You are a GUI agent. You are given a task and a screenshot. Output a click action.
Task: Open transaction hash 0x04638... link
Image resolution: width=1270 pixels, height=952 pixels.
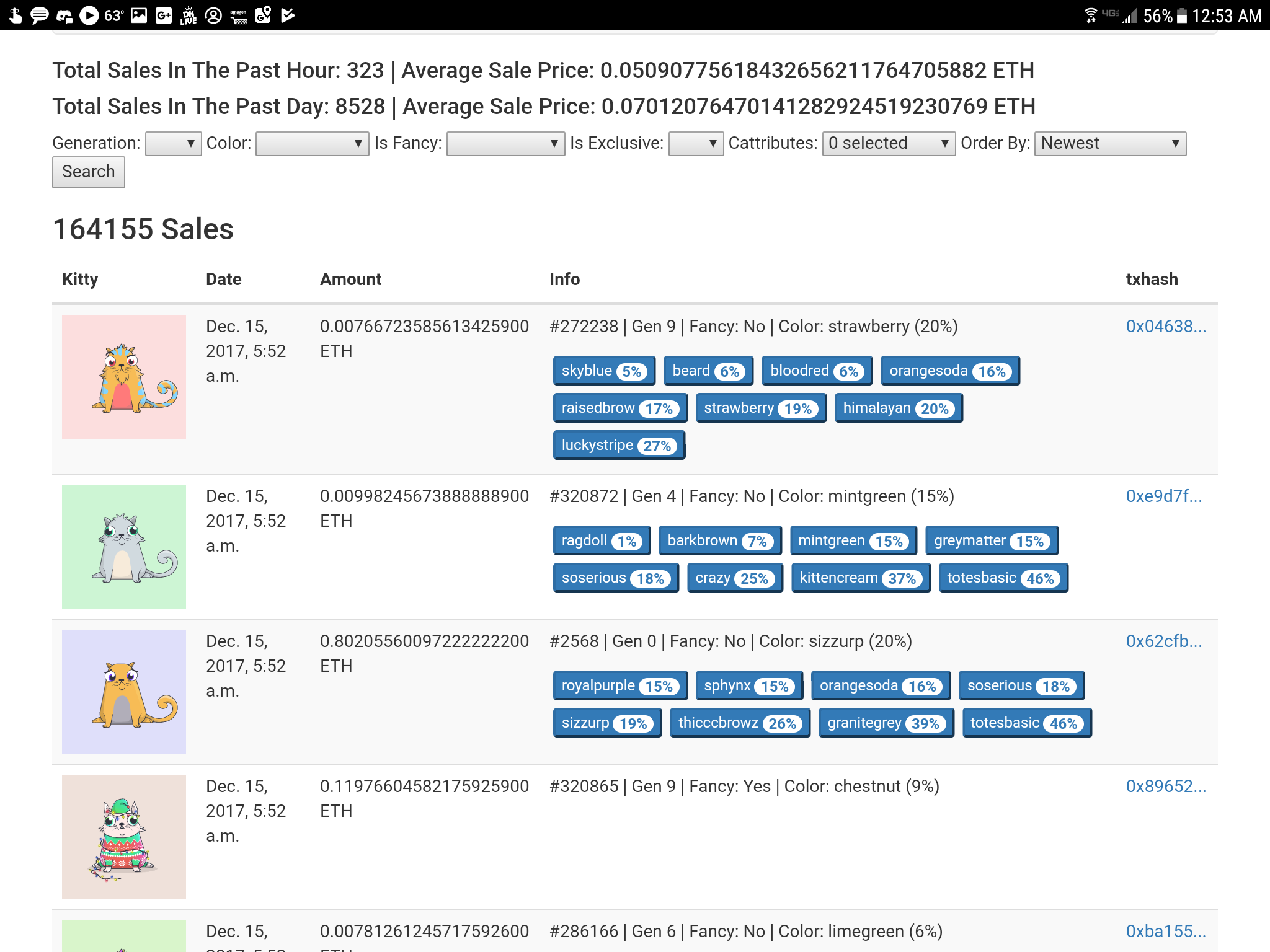(1166, 326)
